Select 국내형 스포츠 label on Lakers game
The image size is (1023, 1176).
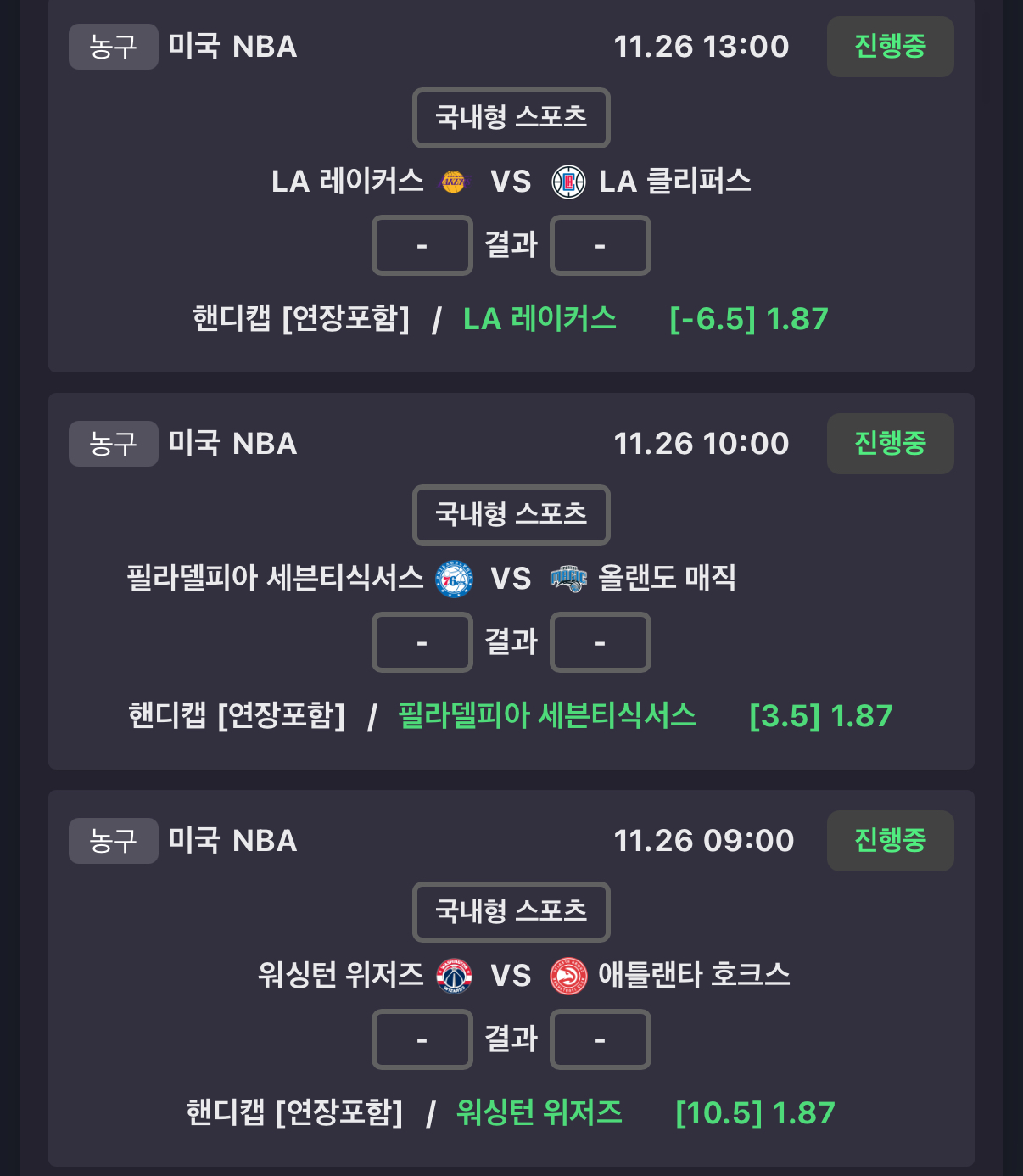511,117
